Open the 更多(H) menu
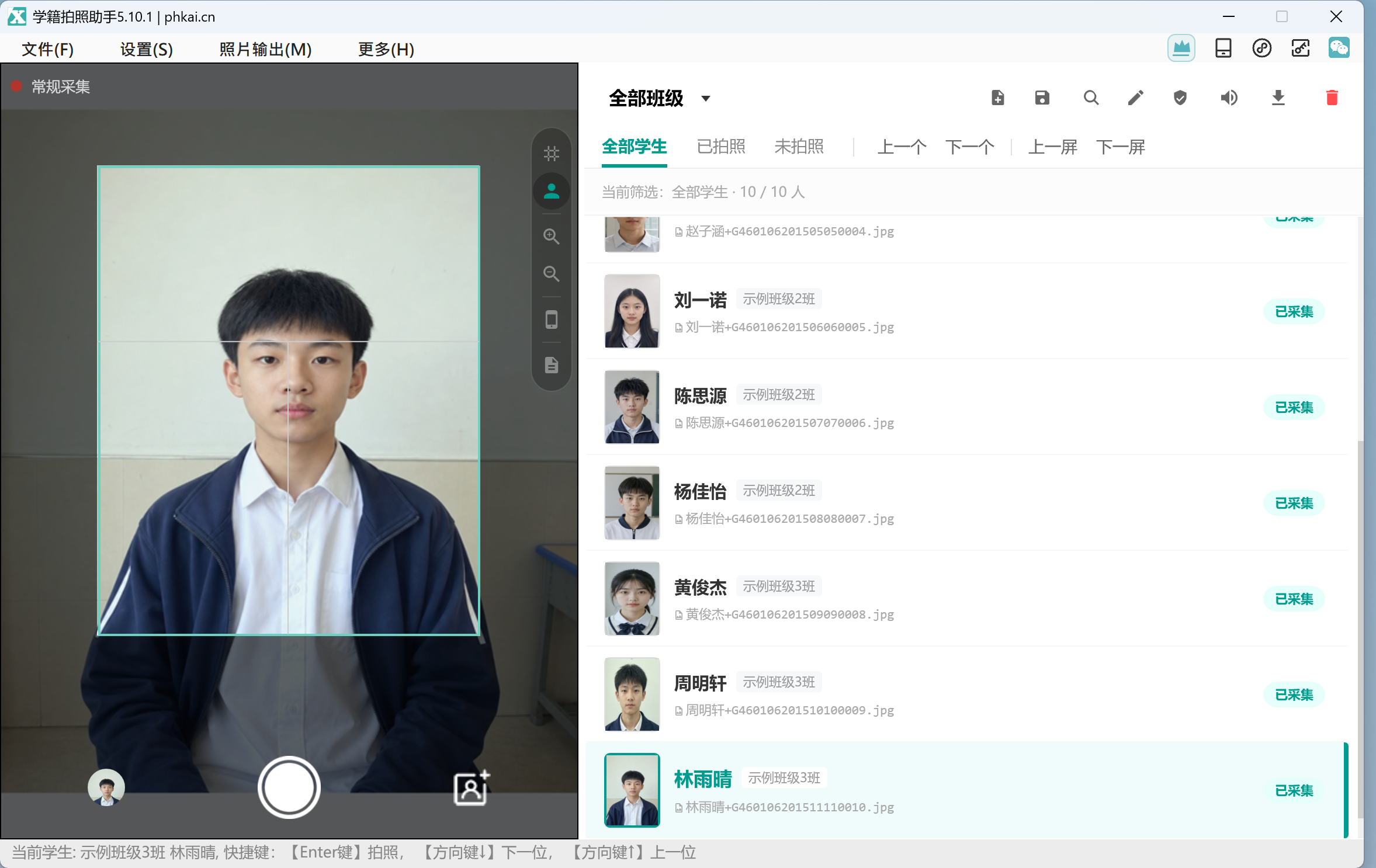Screen dimensions: 1376x868 pyautogui.click(x=386, y=49)
